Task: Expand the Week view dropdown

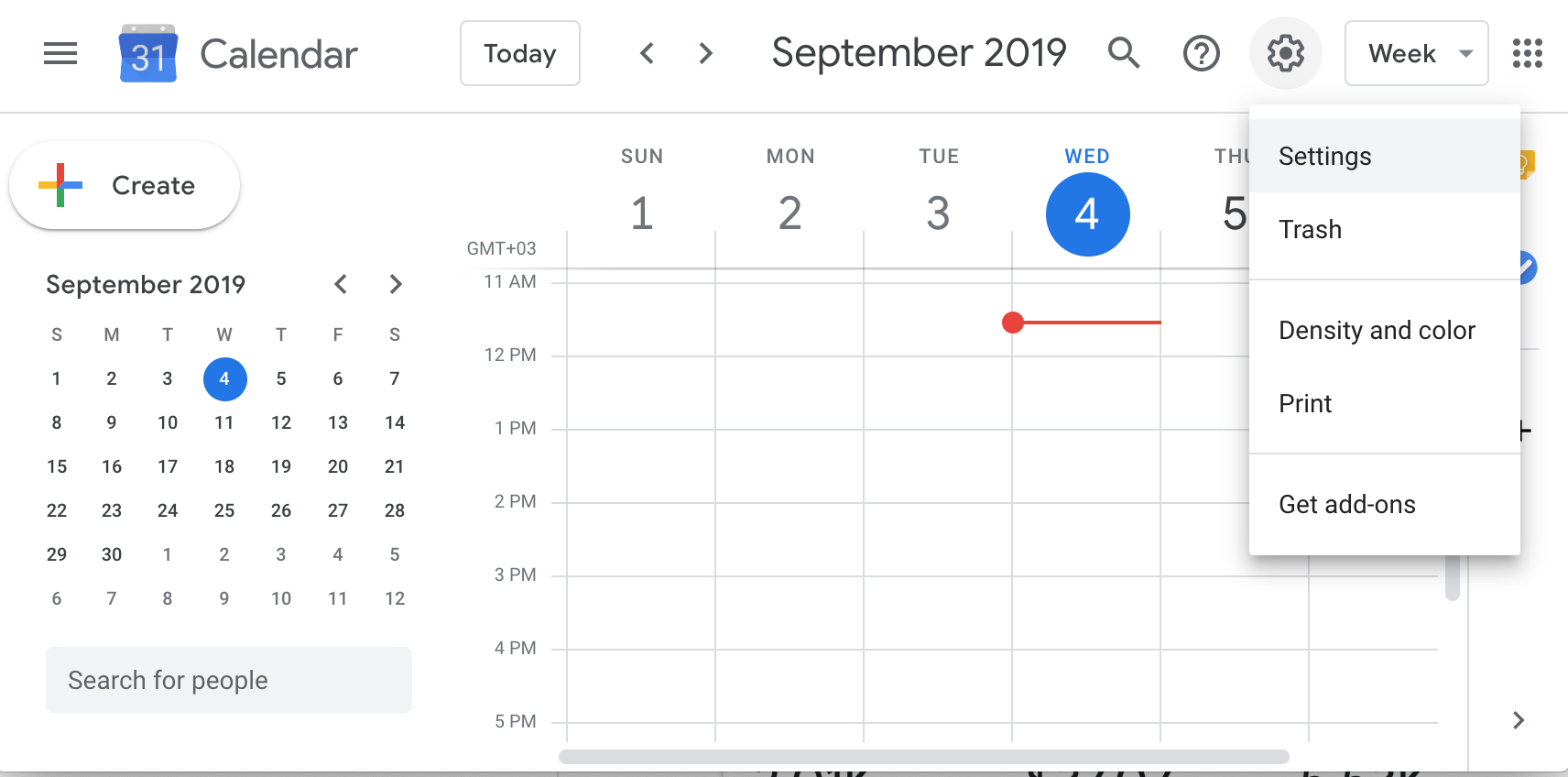Action: tap(1416, 54)
